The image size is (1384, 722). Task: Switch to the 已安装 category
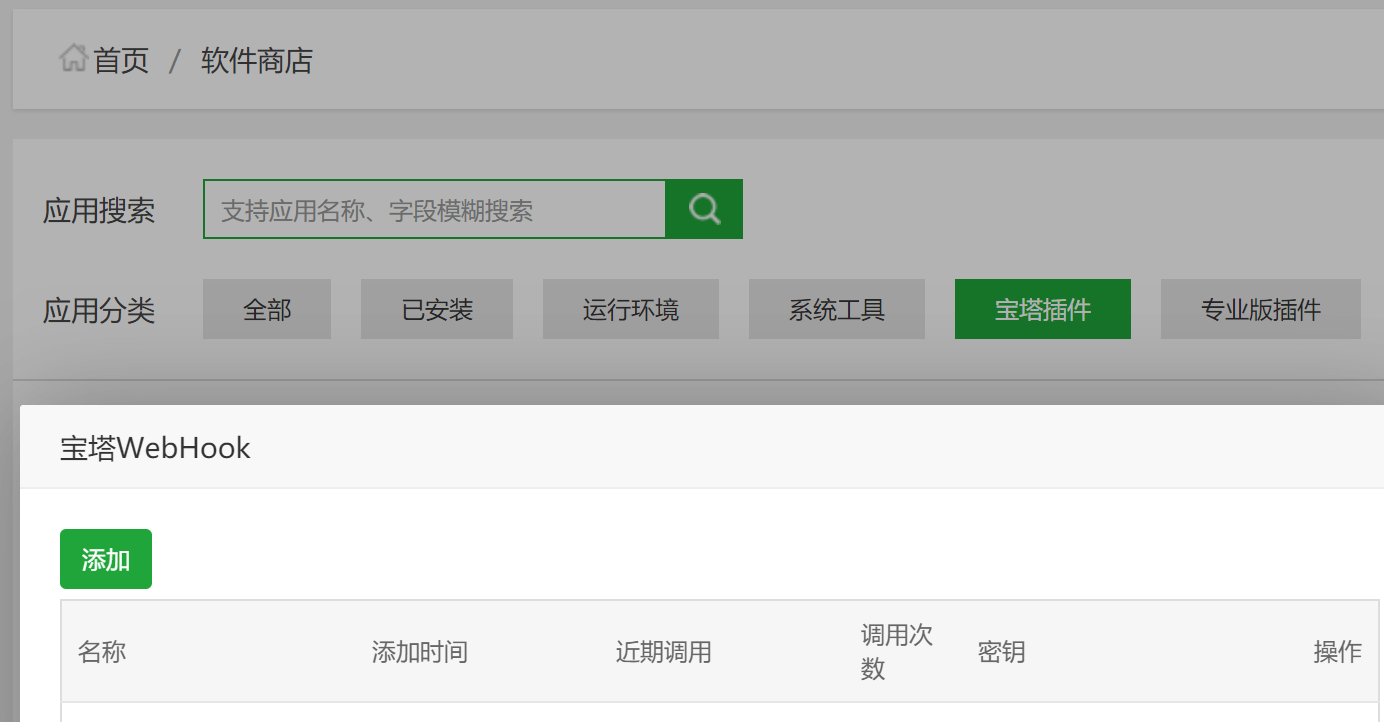[437, 310]
